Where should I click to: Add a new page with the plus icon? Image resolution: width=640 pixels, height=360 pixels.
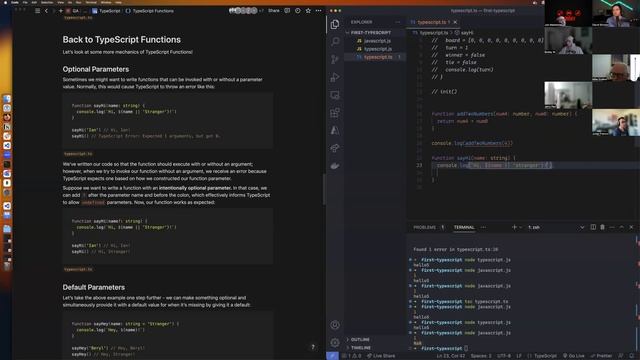tap(61, 11)
